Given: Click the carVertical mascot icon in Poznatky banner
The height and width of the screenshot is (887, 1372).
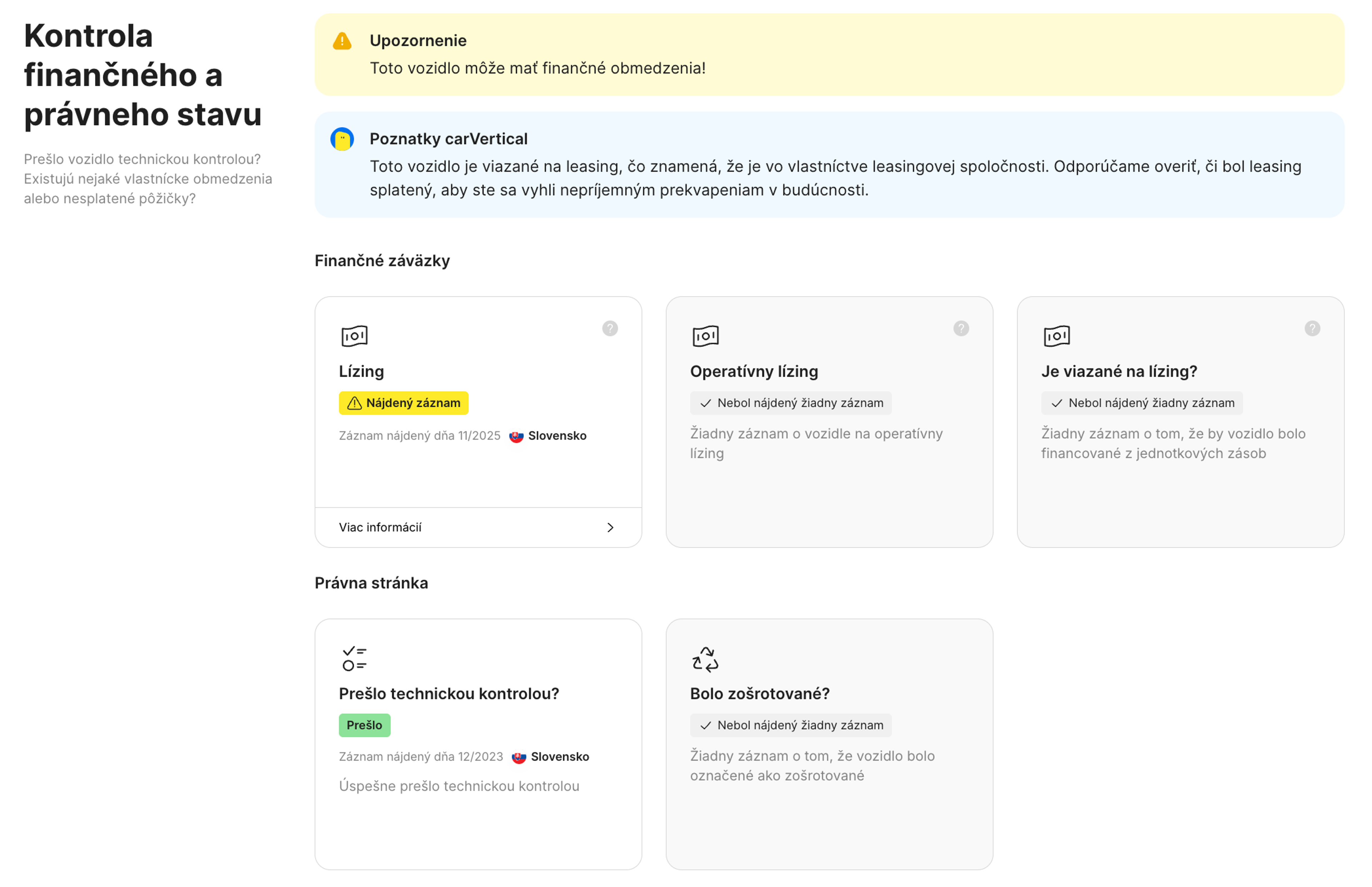Looking at the screenshot, I should tap(342, 139).
